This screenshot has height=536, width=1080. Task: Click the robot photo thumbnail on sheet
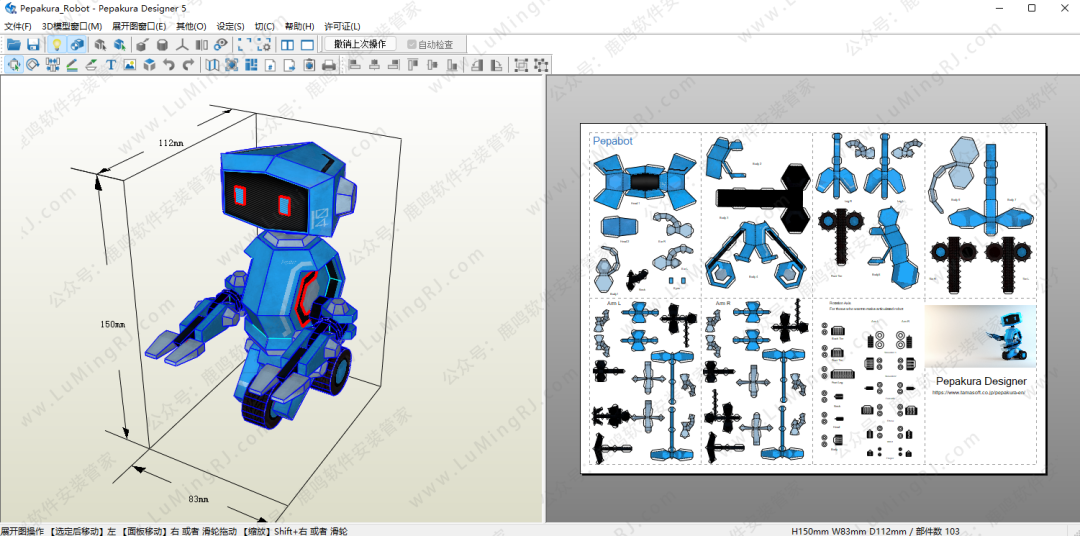[x=980, y=336]
